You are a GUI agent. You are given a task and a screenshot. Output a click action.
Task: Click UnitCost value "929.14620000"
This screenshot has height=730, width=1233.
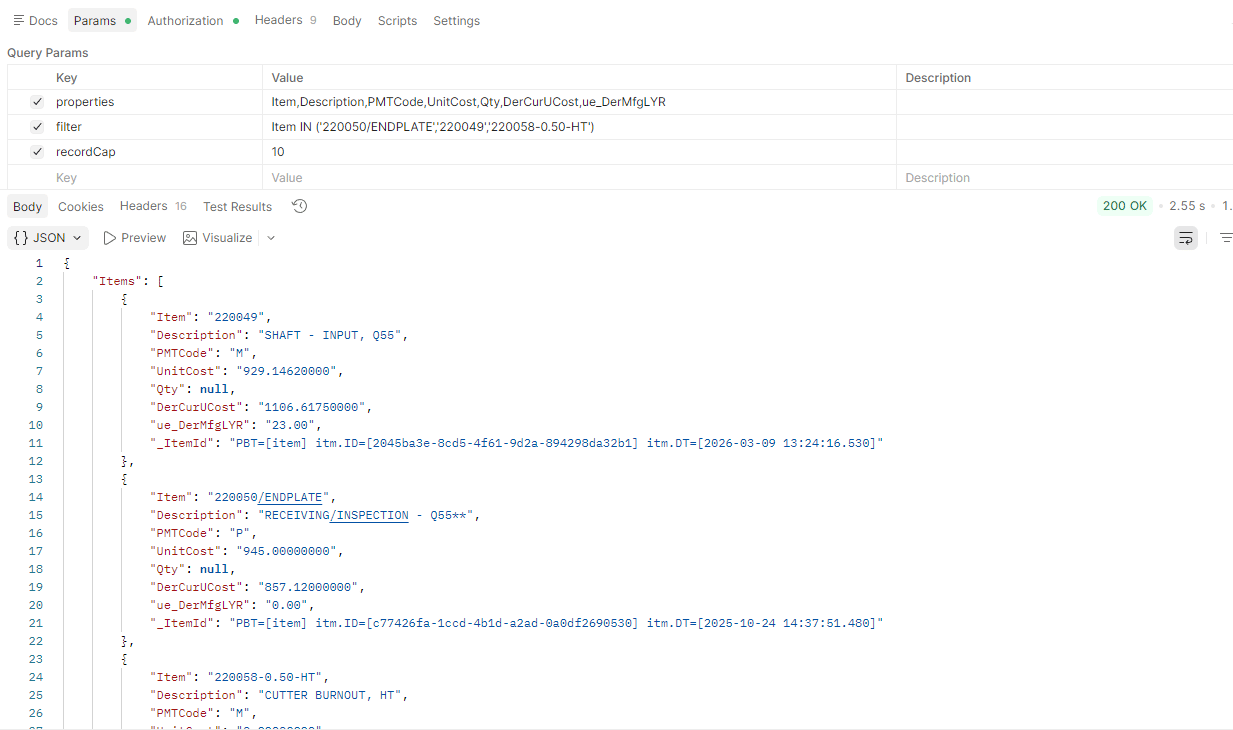point(289,371)
